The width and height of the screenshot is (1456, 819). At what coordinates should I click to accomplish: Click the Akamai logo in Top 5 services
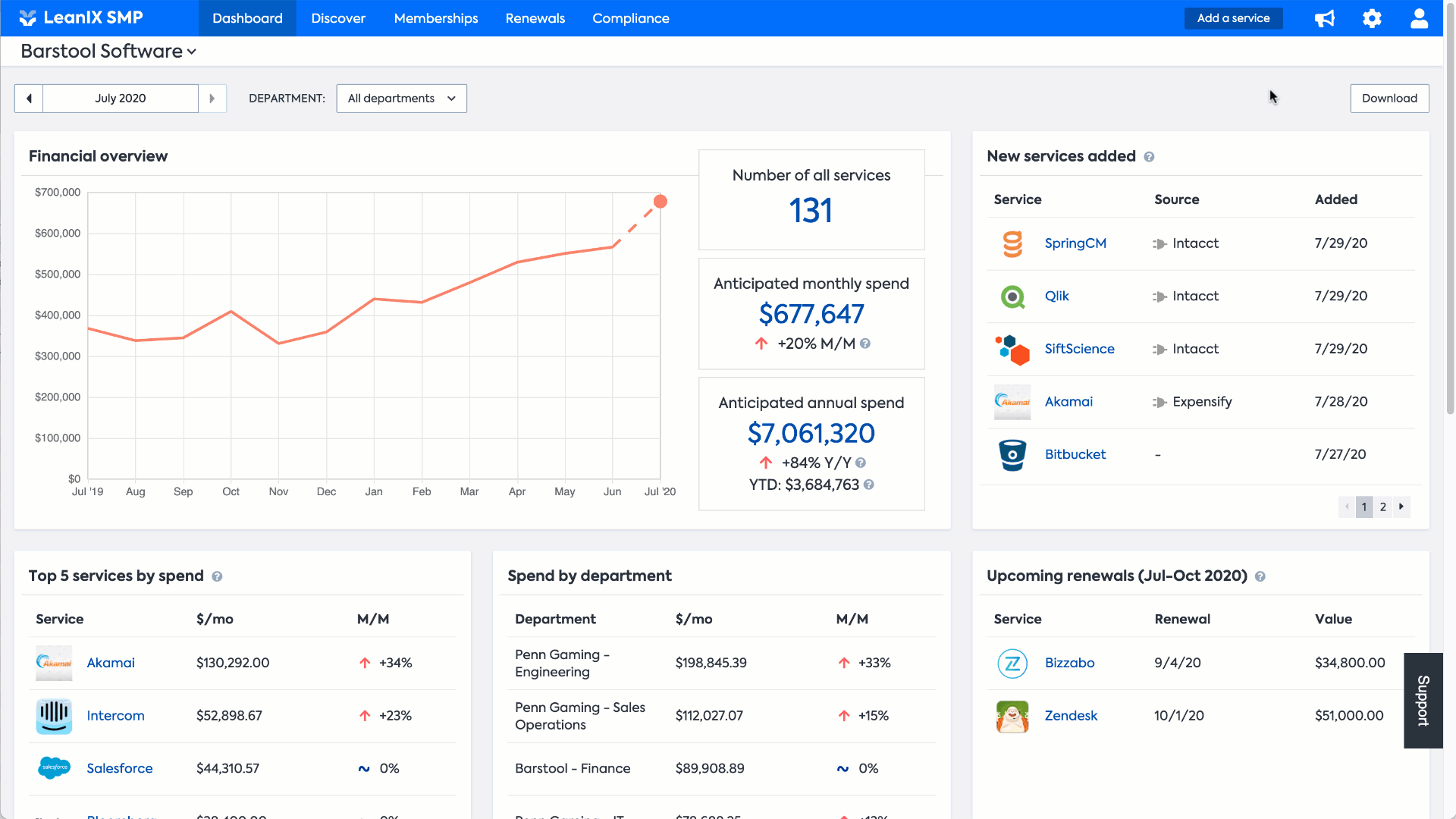coord(54,663)
